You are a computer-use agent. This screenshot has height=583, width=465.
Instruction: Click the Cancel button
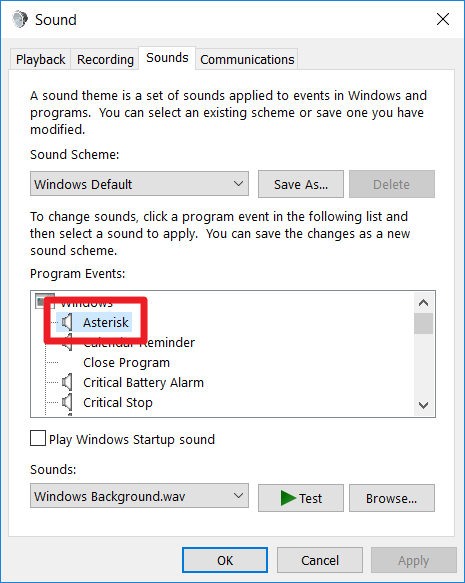pos(320,560)
